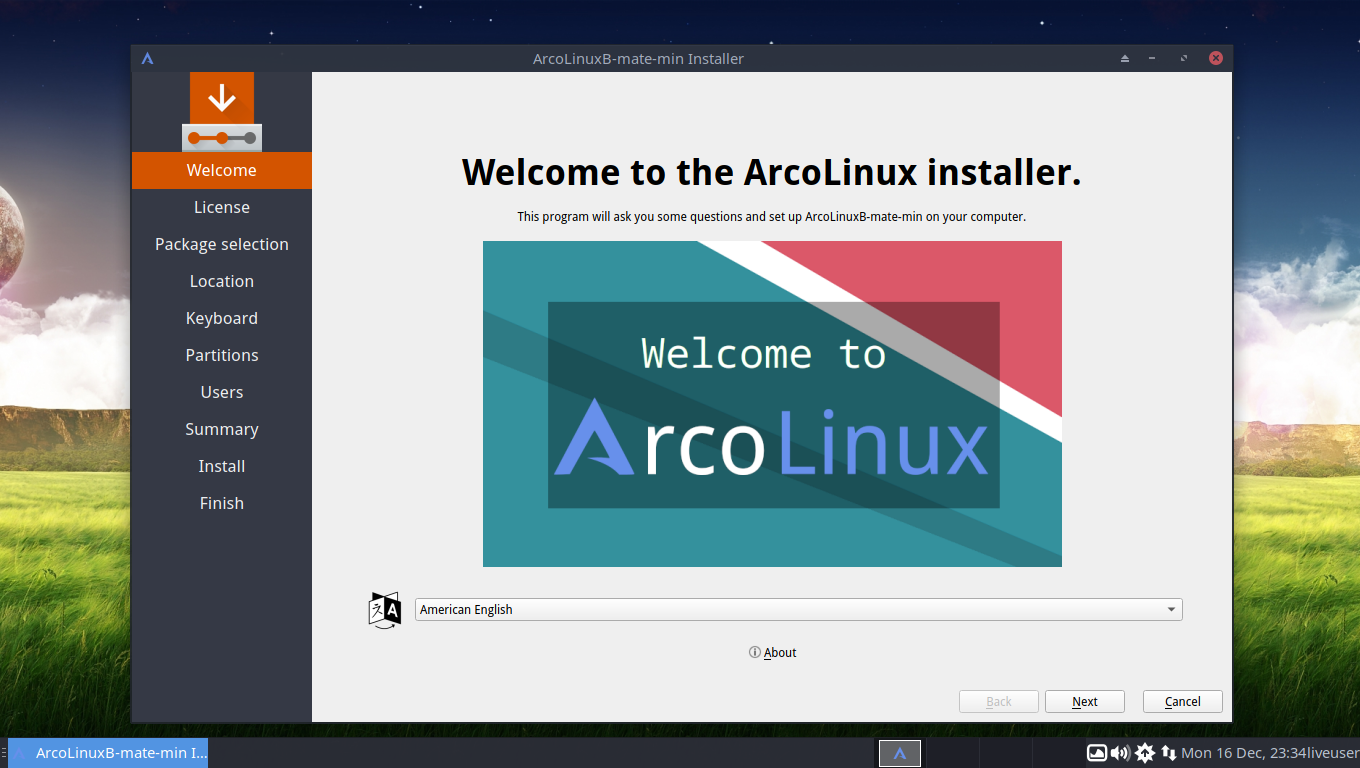The width and height of the screenshot is (1360, 768).
Task: Select the Install step in sidebar
Action: point(222,466)
